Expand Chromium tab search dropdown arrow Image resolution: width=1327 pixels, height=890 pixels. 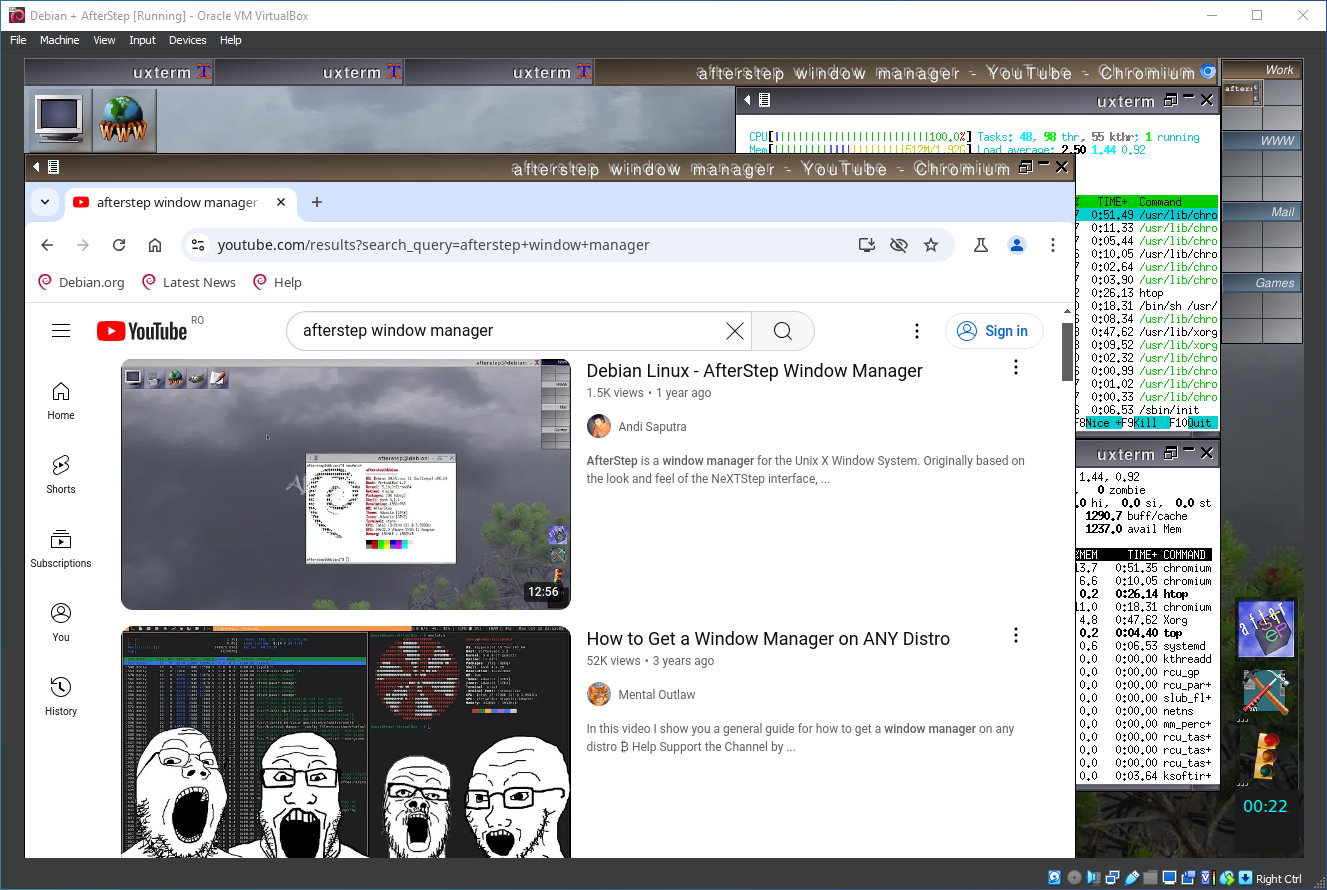(45, 202)
